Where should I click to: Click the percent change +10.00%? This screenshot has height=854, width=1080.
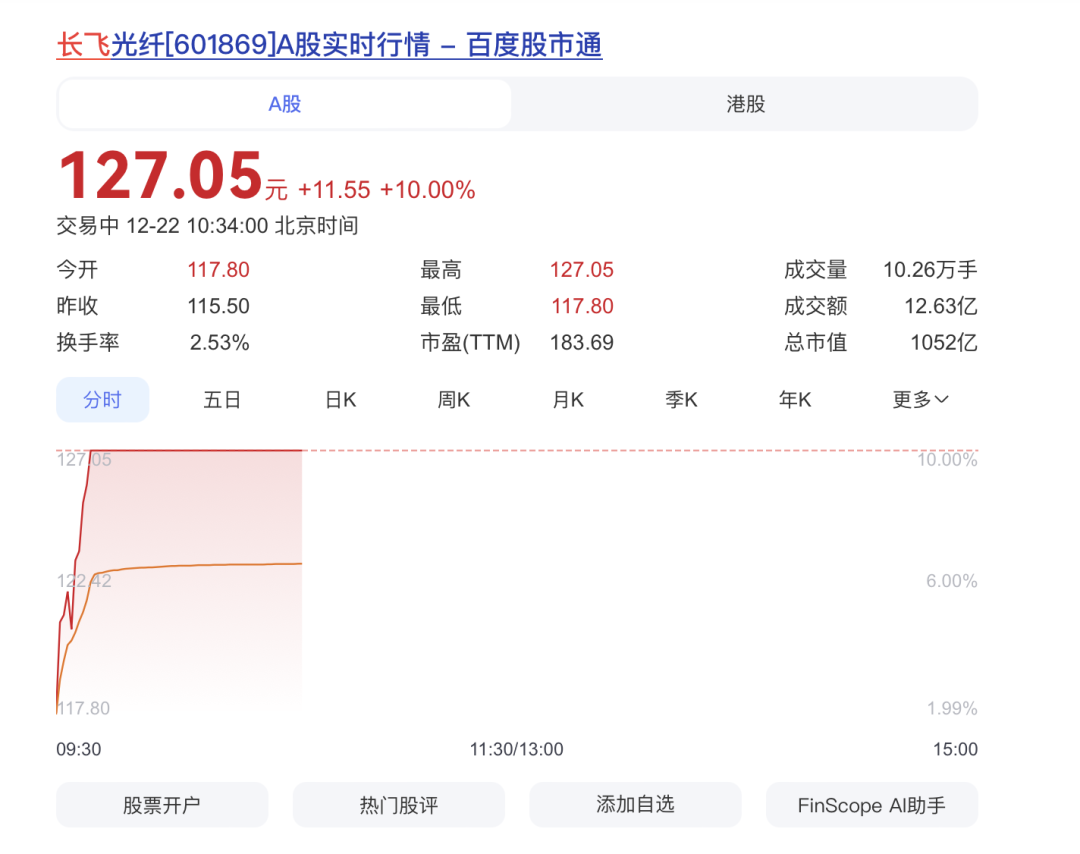pos(428,190)
